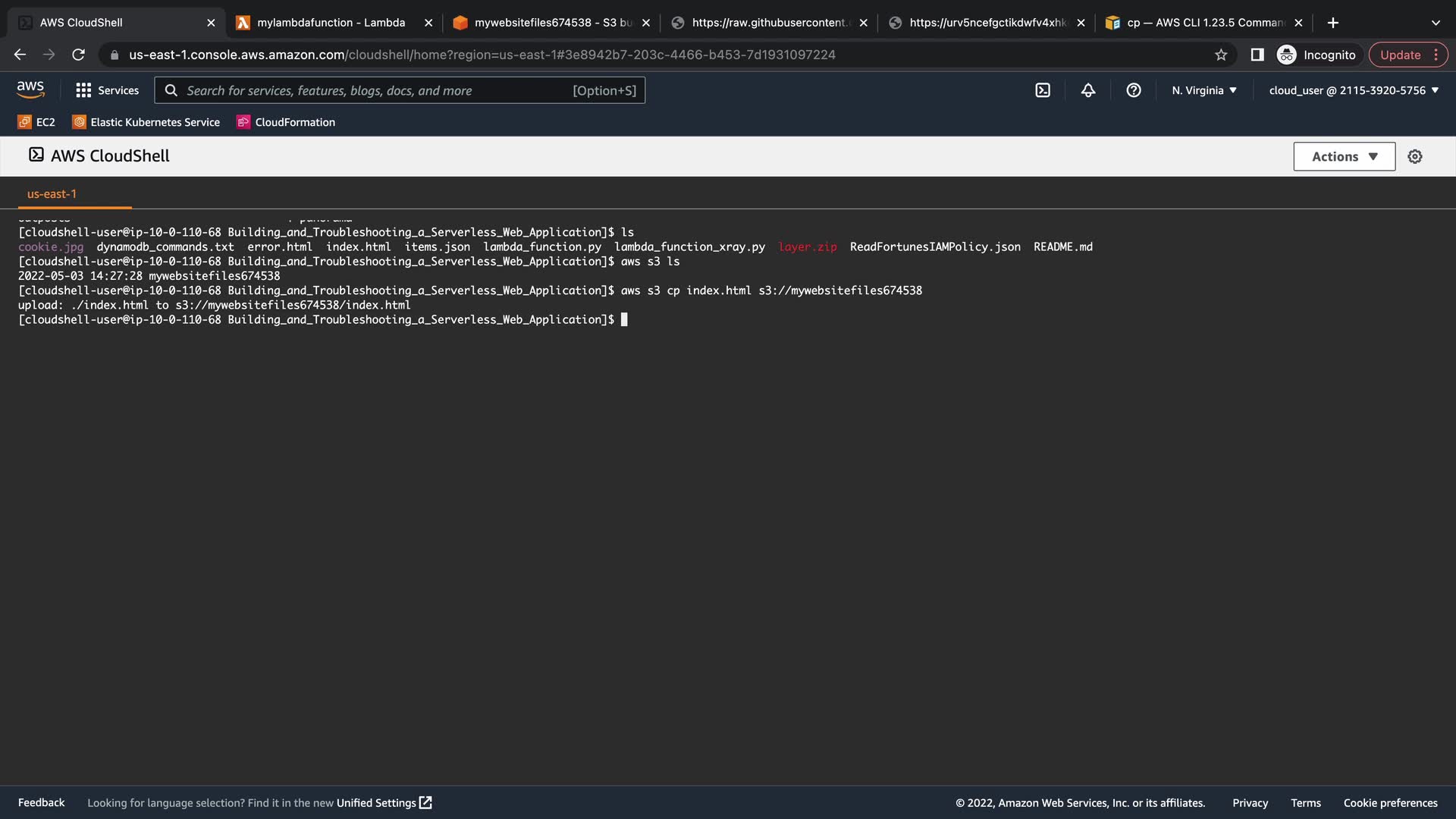Click the AWS logo home icon
The image size is (1456, 819).
point(30,89)
